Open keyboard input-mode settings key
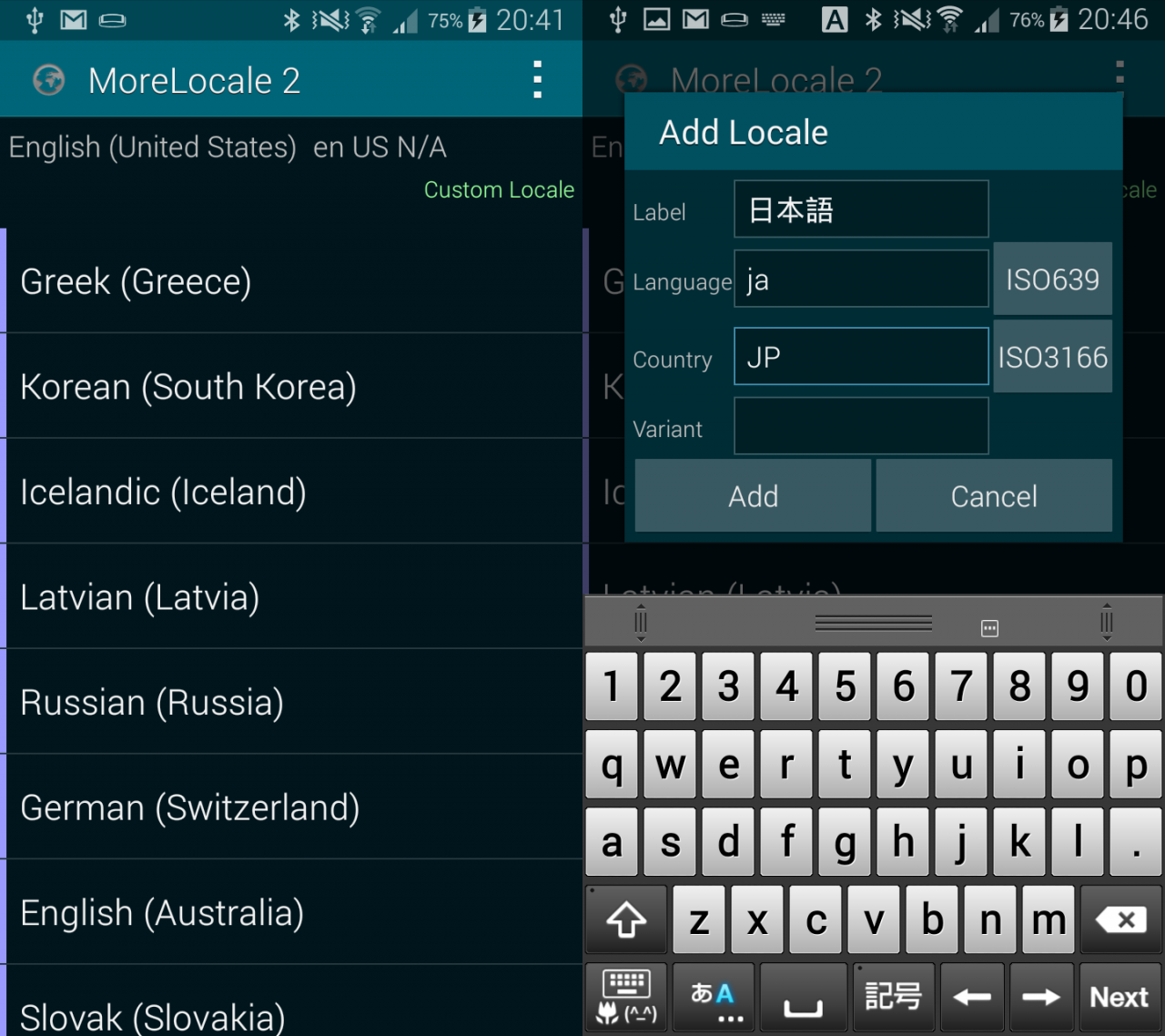The width and height of the screenshot is (1165, 1036). (x=626, y=997)
